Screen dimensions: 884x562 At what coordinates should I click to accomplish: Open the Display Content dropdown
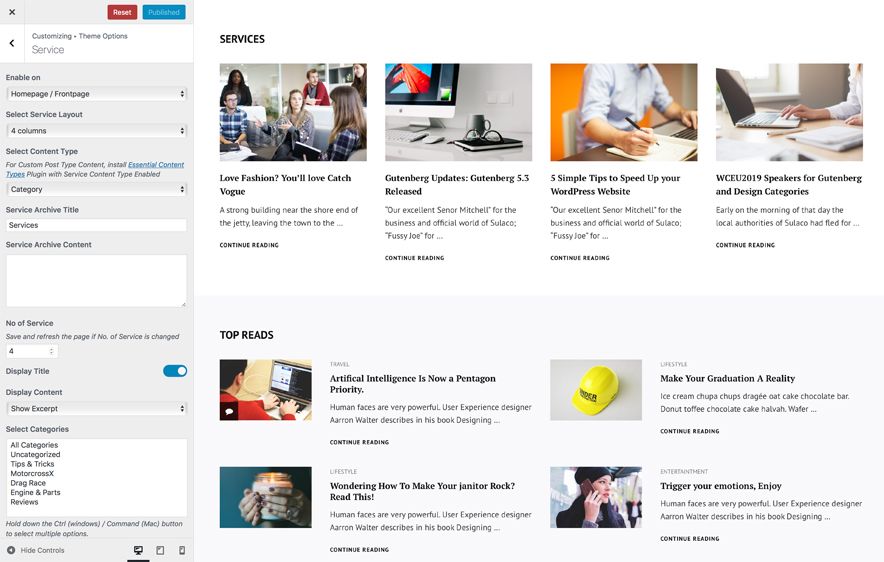(x=96, y=408)
